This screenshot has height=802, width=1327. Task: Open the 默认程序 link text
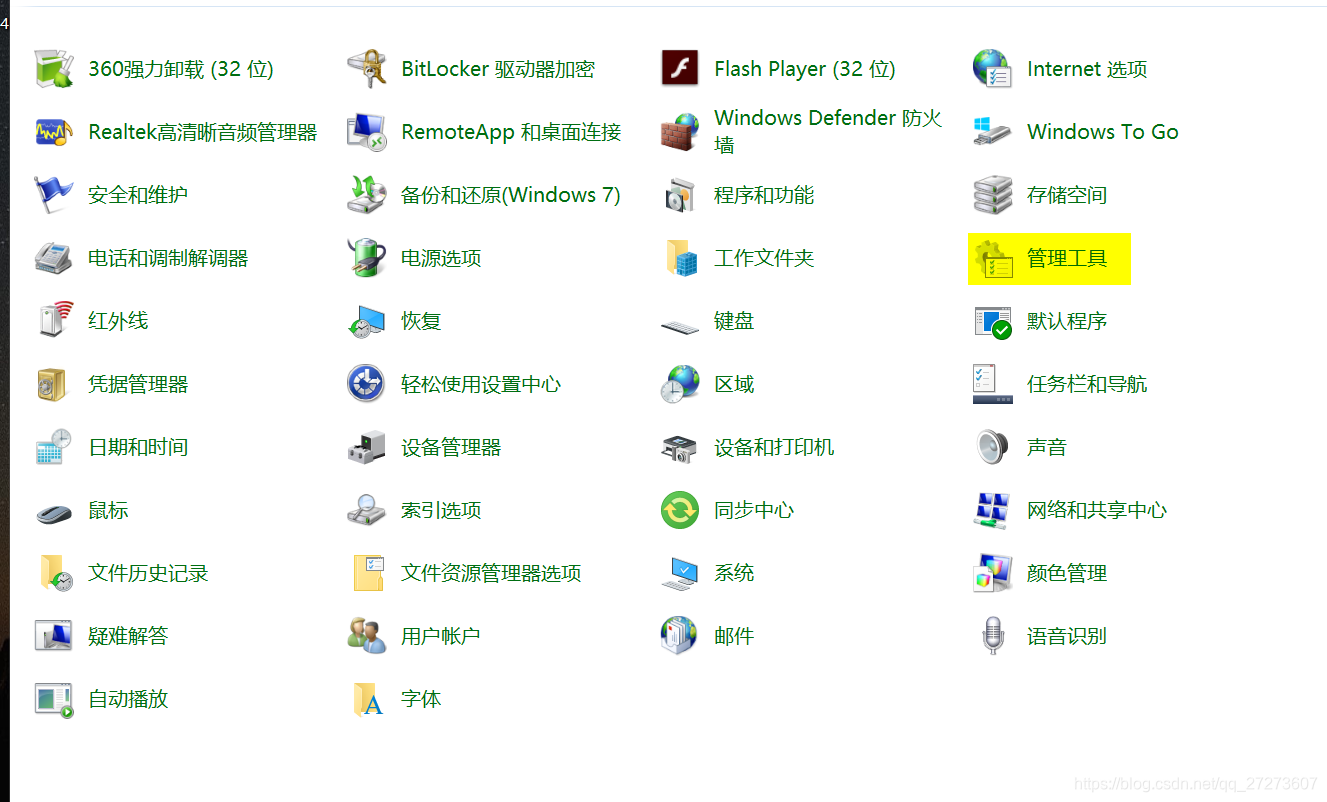[x=1067, y=321]
